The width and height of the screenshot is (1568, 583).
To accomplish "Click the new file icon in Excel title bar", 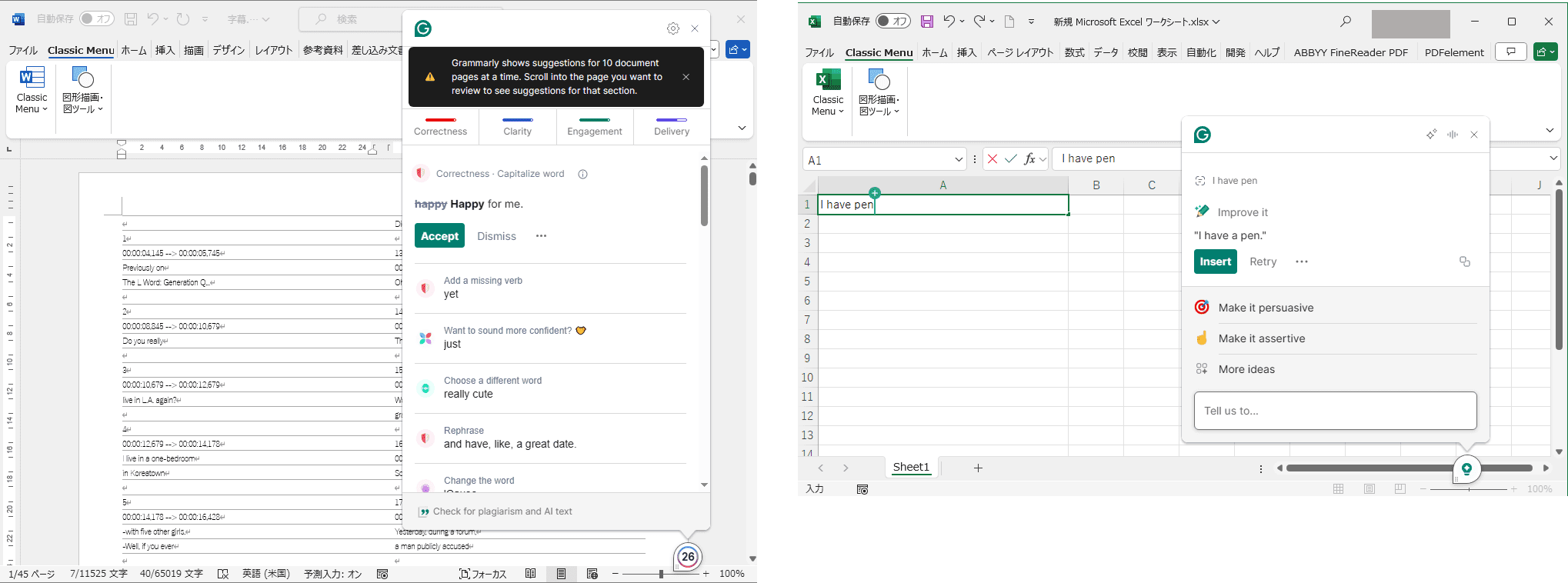I will tap(1009, 22).
